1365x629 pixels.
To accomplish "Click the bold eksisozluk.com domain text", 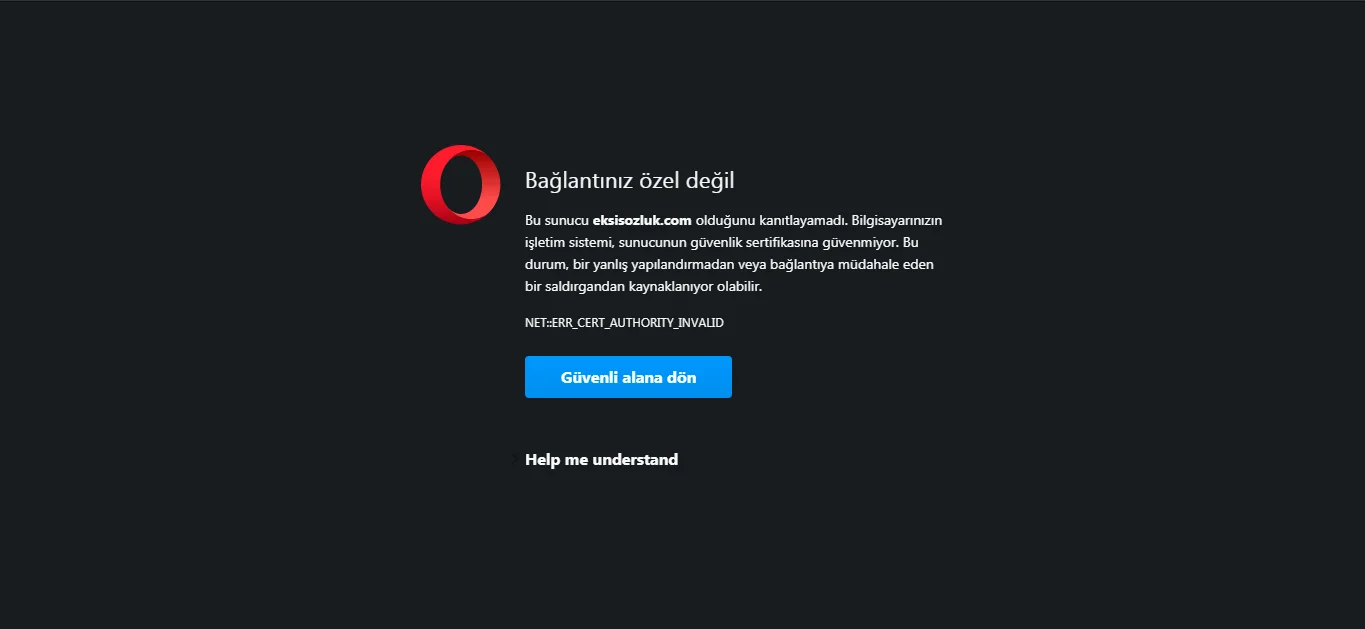I will pos(642,220).
